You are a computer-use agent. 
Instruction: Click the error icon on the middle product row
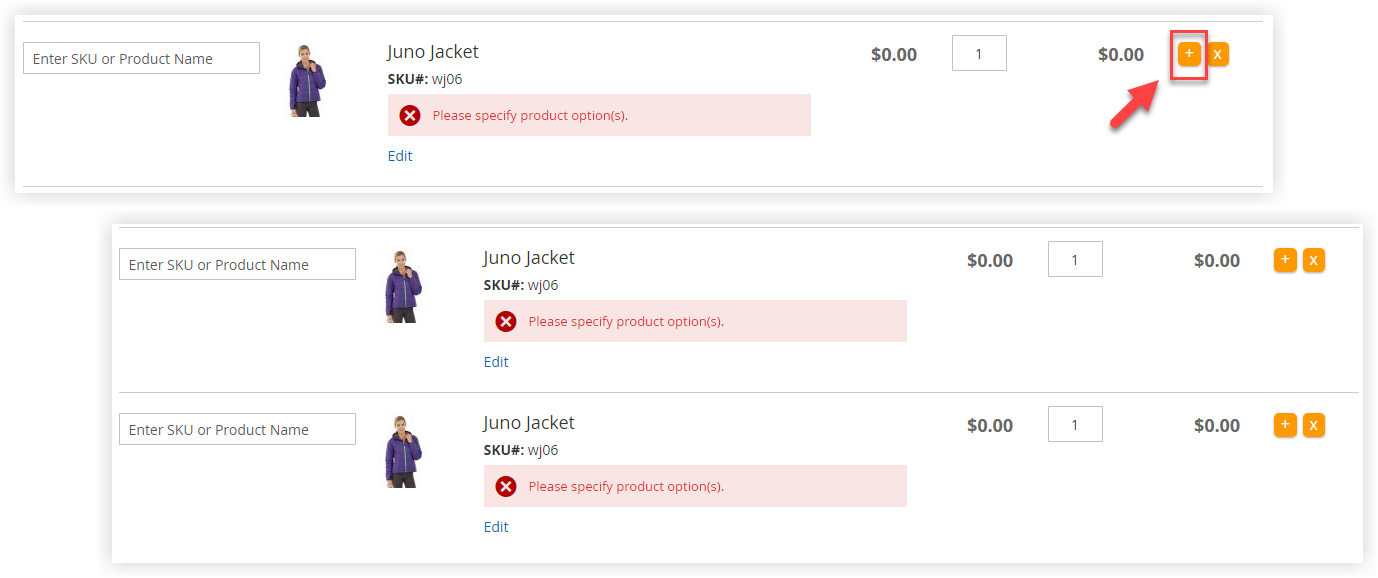(x=505, y=321)
